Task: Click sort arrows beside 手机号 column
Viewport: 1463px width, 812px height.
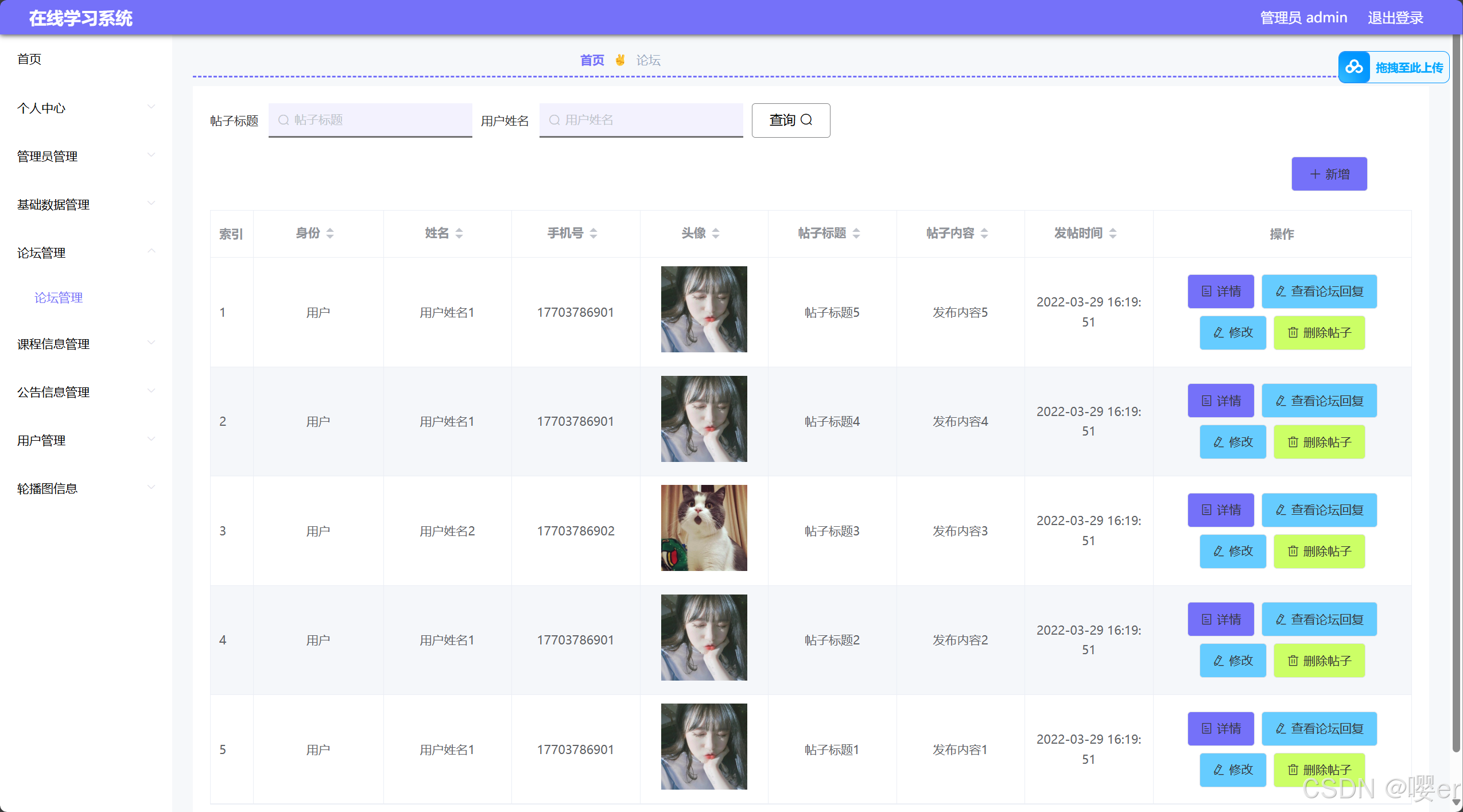Action: pos(593,233)
